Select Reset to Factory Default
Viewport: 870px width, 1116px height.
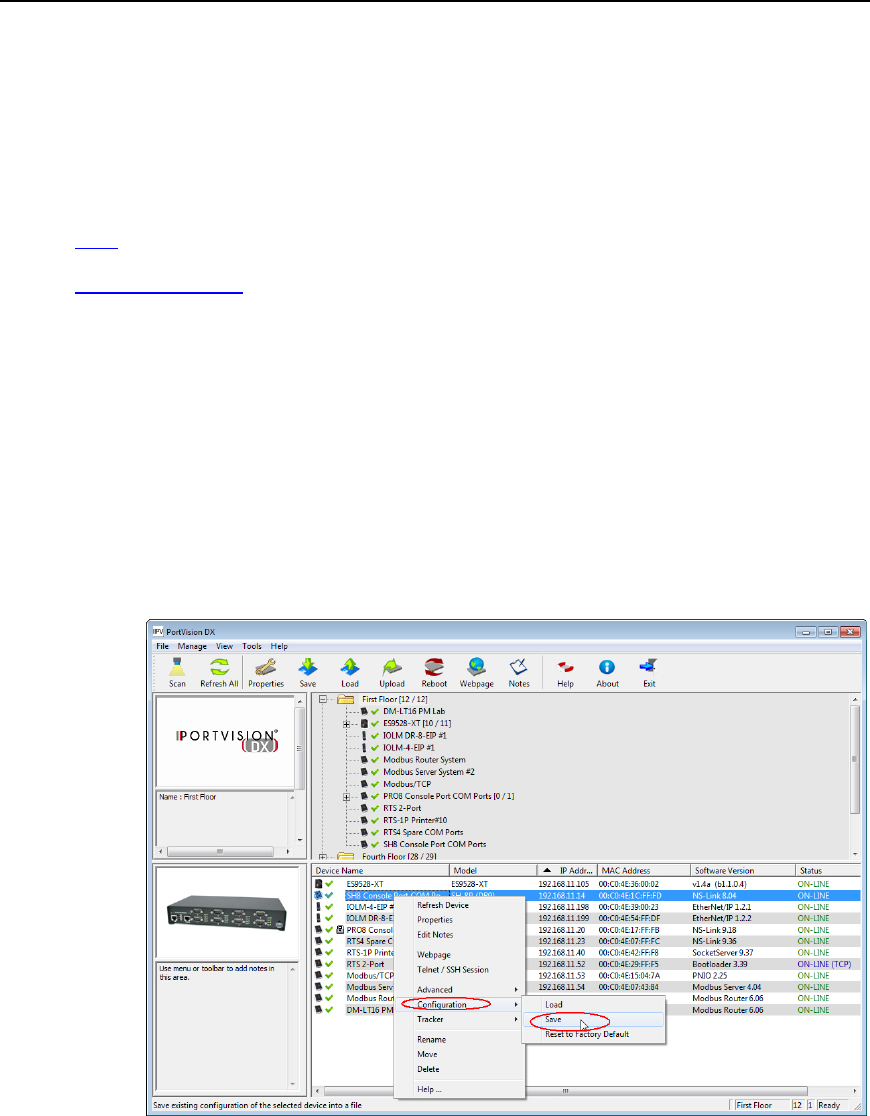click(x=594, y=1035)
